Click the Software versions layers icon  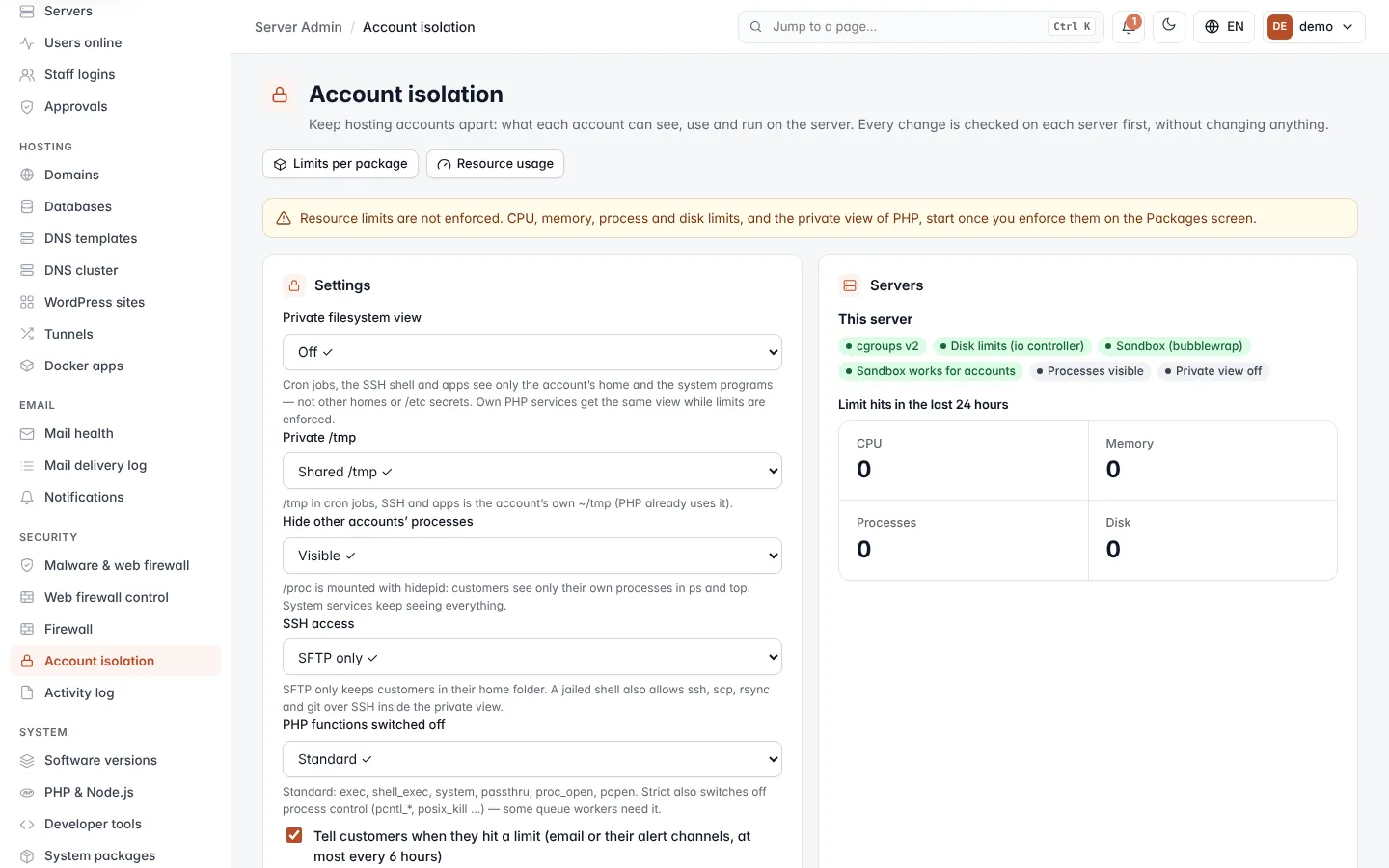[x=27, y=760]
